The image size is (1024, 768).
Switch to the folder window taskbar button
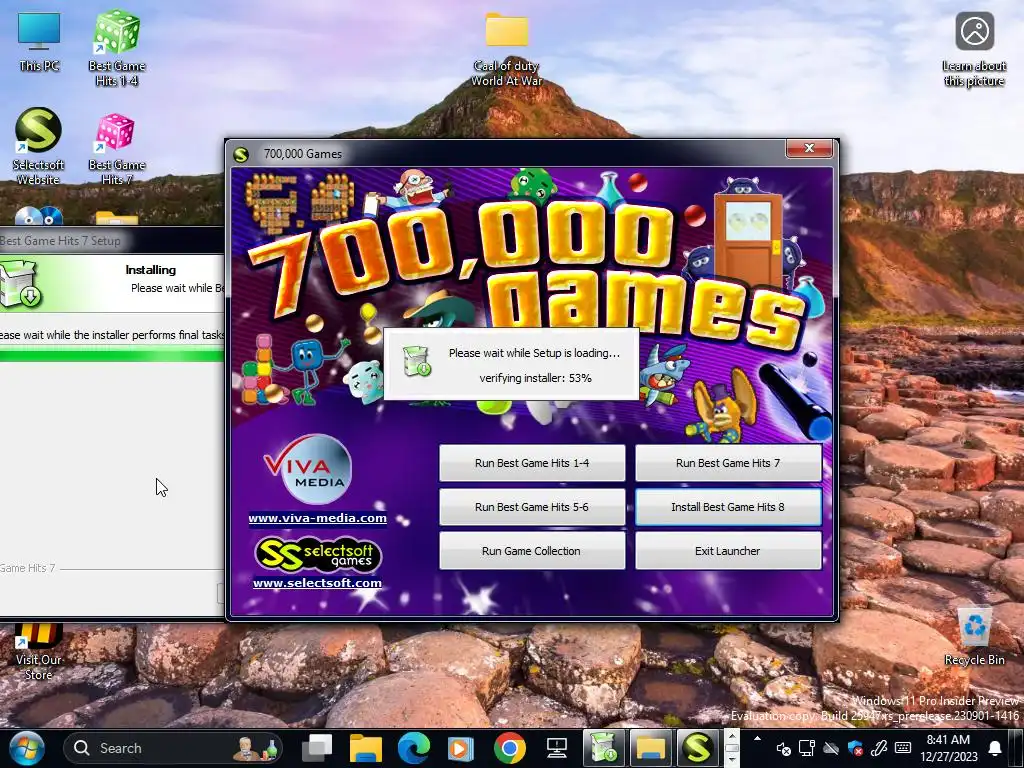(651, 748)
